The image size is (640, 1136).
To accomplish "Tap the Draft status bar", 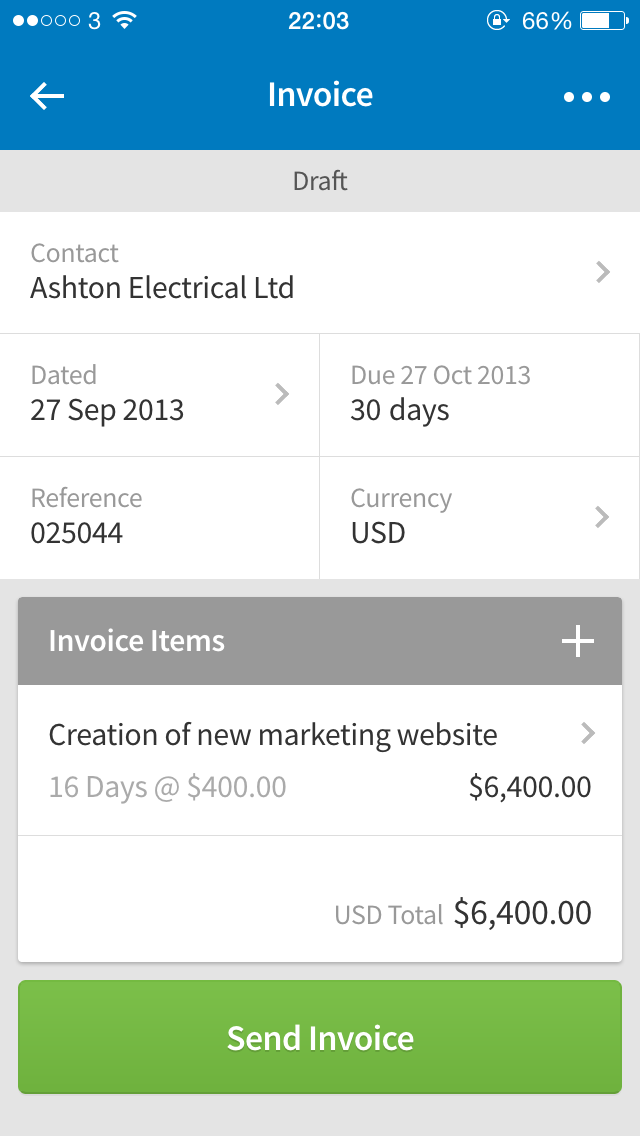I will click(320, 181).
